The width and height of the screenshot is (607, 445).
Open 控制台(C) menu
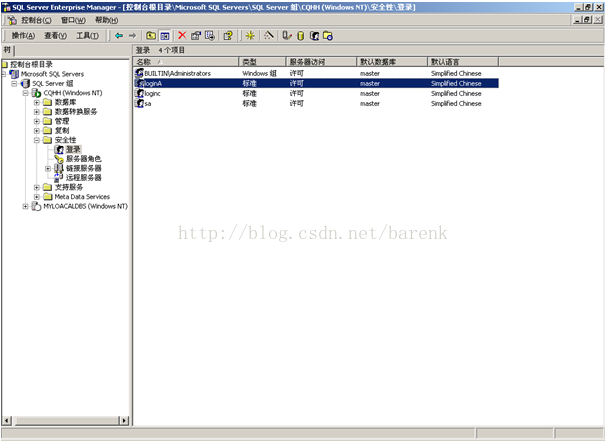(x=36, y=20)
